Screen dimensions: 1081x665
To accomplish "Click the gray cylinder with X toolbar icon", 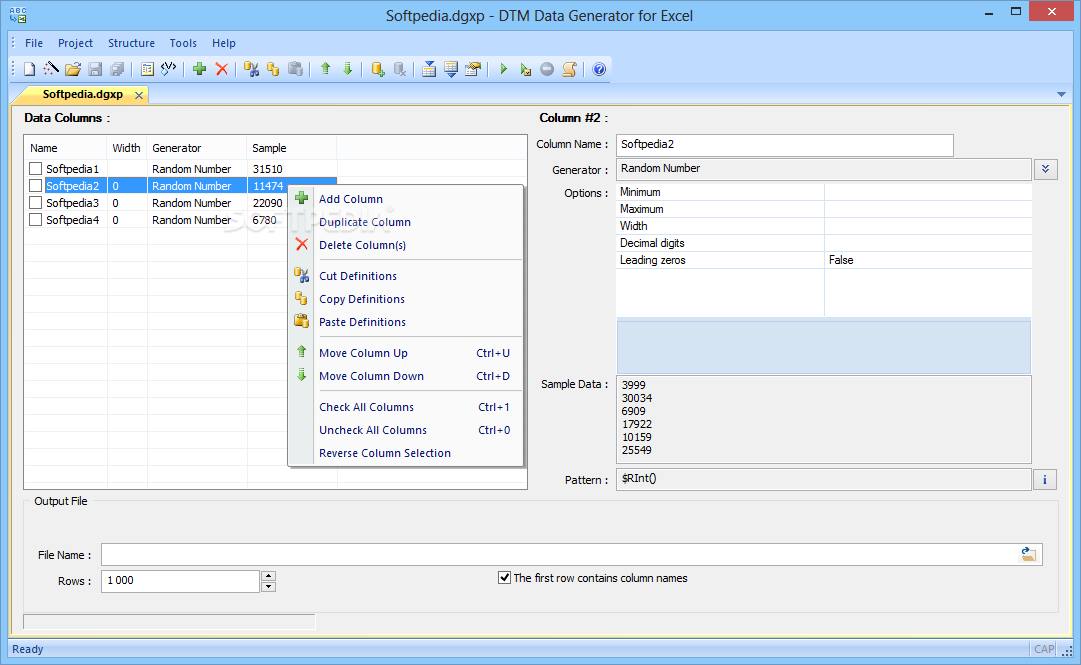I will (x=400, y=69).
